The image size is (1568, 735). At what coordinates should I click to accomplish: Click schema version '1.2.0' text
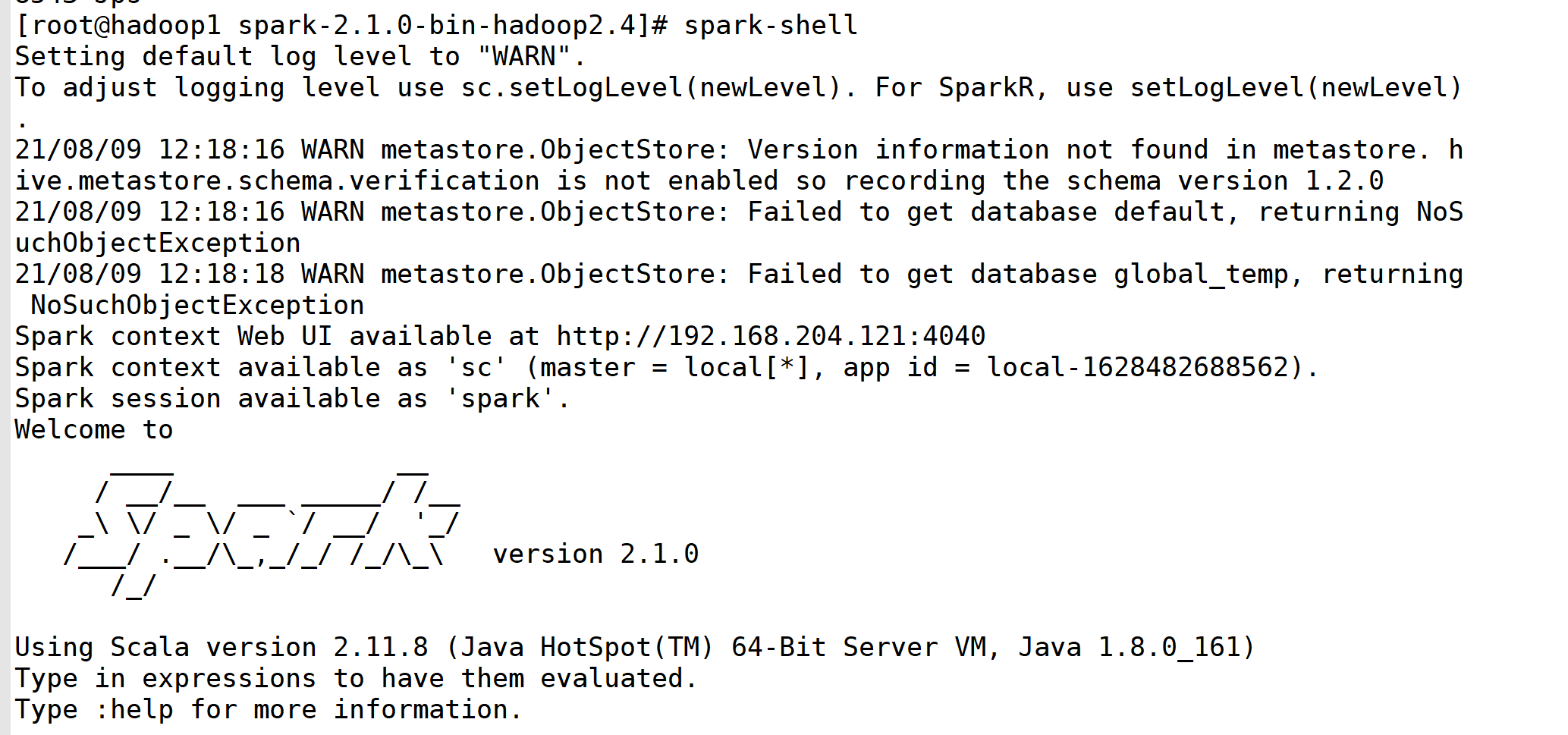[x=1344, y=181]
